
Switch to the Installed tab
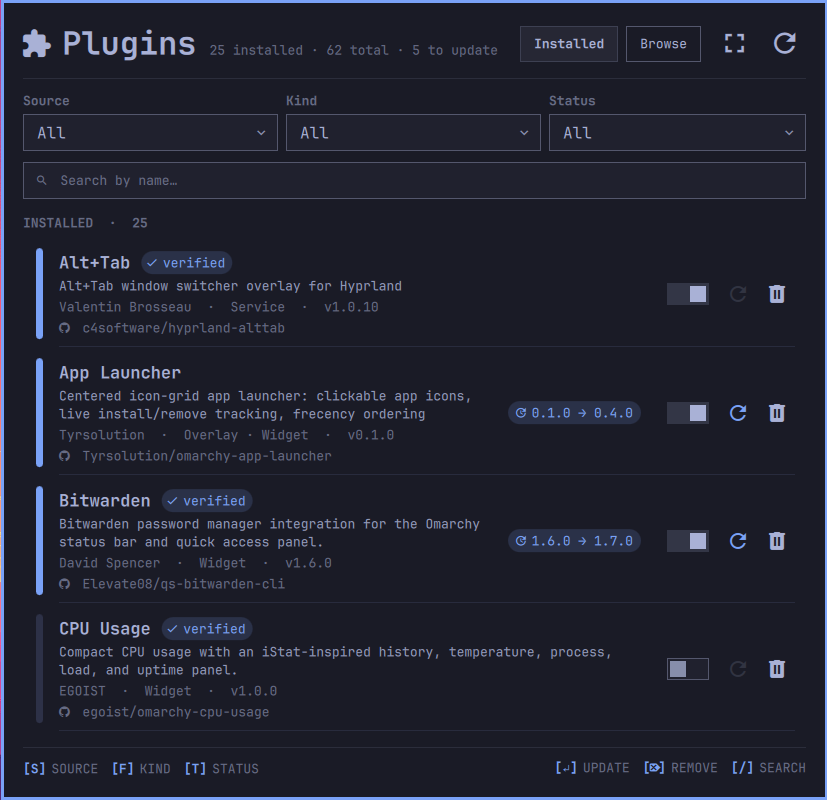point(569,44)
